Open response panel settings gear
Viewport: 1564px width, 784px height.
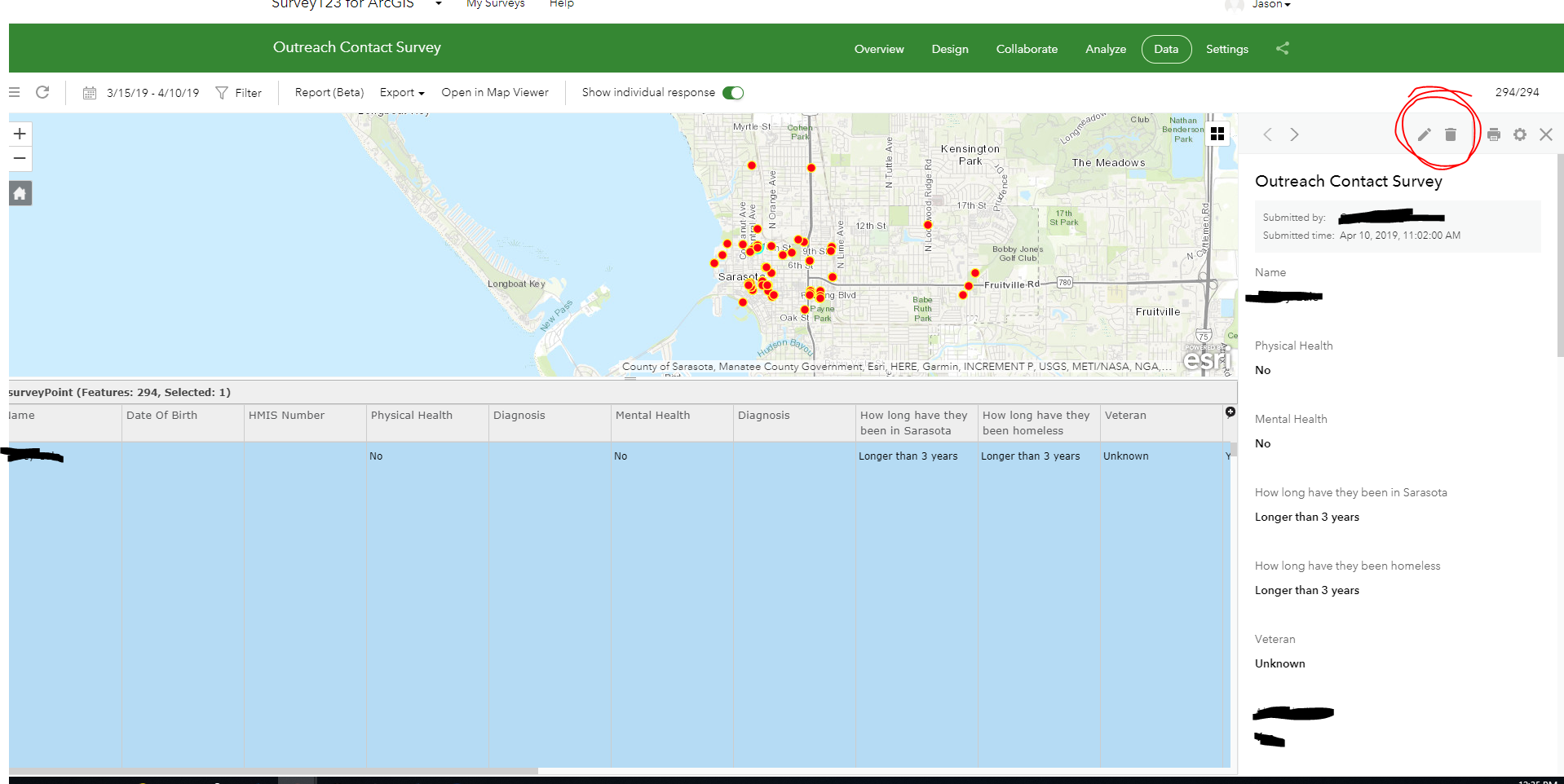point(1520,134)
